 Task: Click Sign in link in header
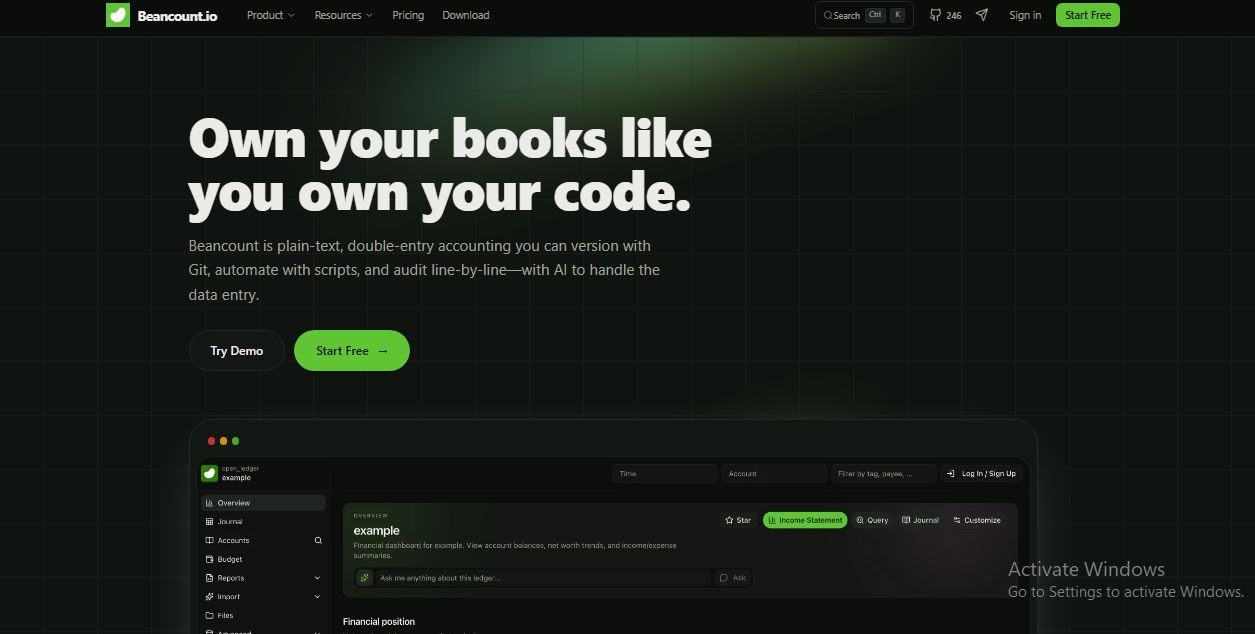pyautogui.click(x=1025, y=15)
